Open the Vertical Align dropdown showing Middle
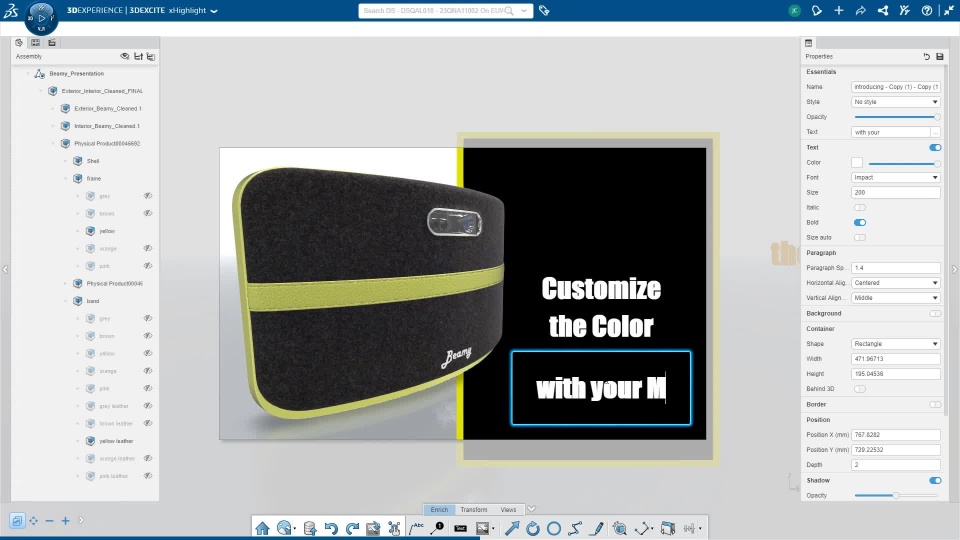960x540 pixels. click(x=896, y=298)
